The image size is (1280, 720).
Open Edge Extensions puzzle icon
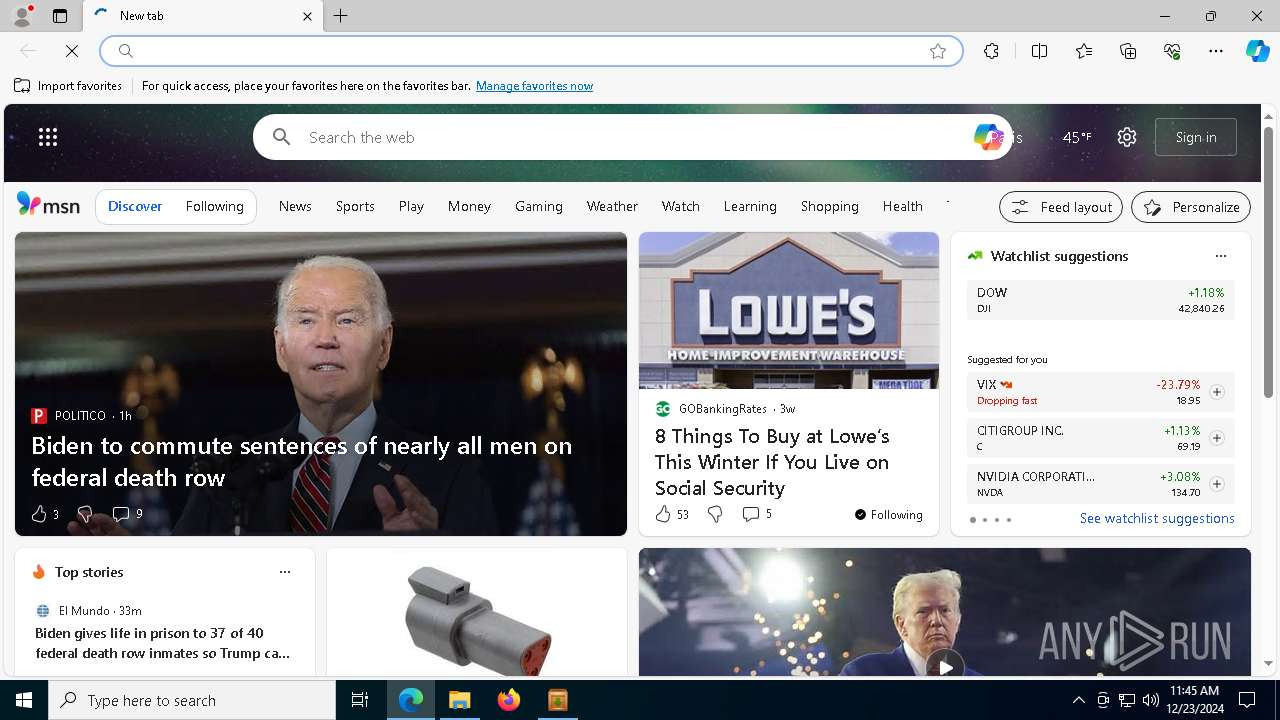coord(991,51)
